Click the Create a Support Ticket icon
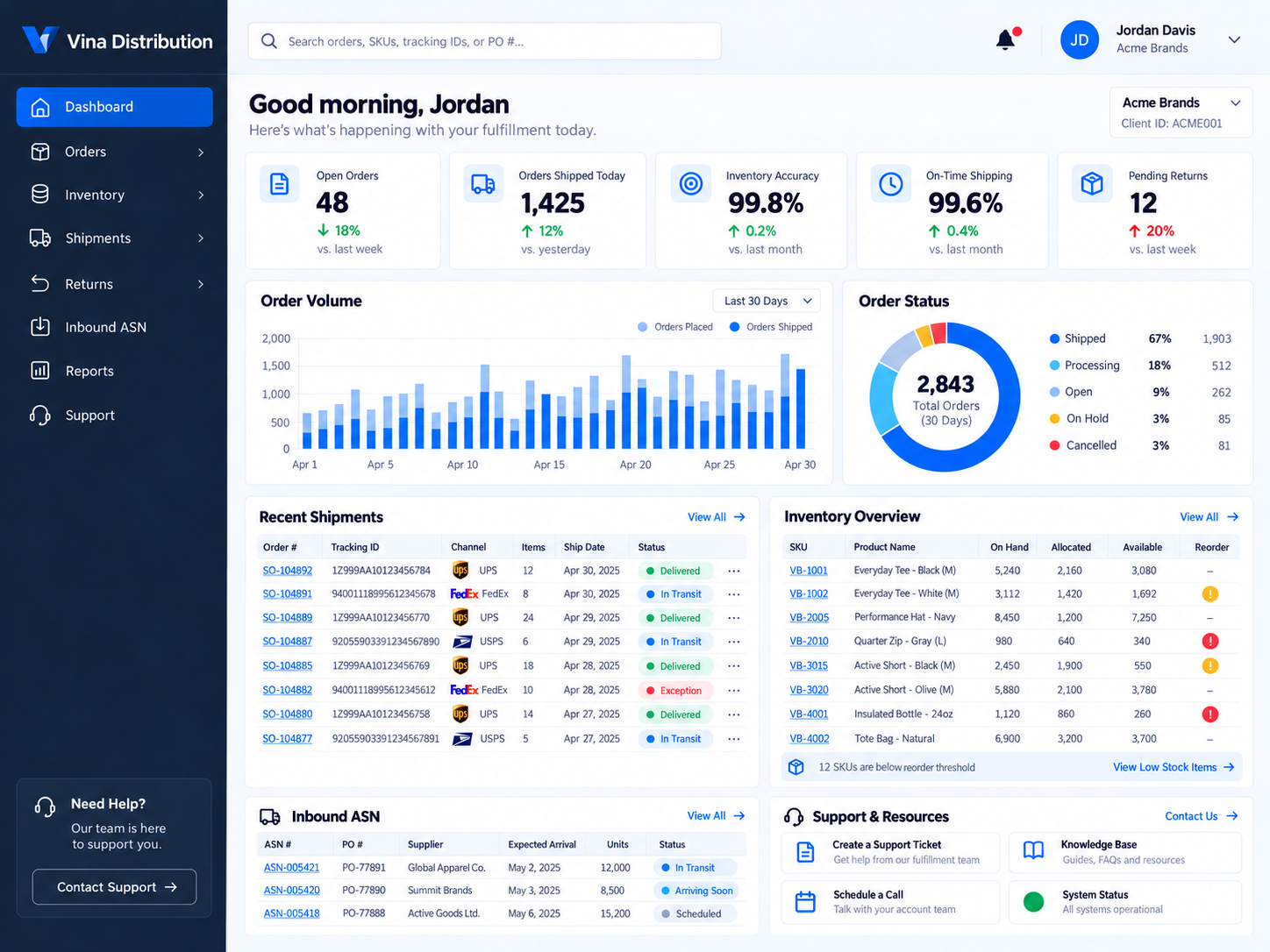This screenshot has width=1270, height=952. tap(805, 851)
